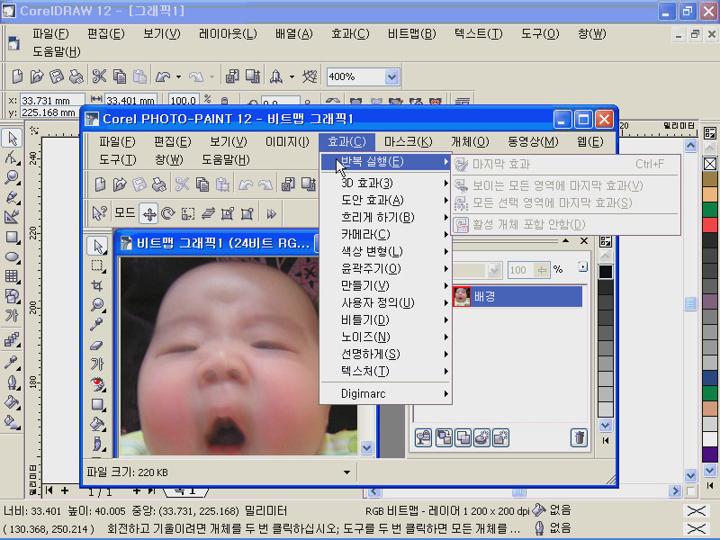
Task: Select the Object Pick tool in PHOTO-PAINT toolbox
Action: click(x=97, y=246)
